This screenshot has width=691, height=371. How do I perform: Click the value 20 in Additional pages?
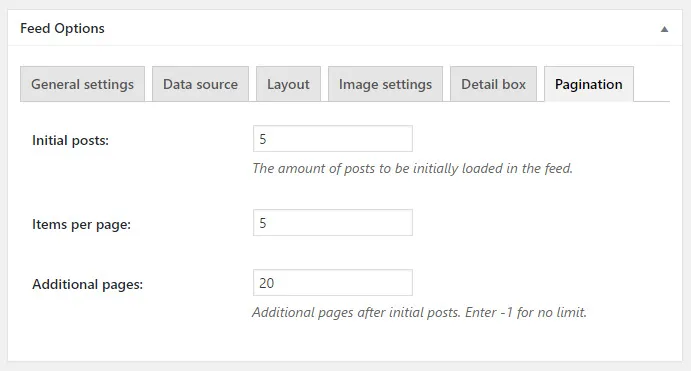[267, 283]
